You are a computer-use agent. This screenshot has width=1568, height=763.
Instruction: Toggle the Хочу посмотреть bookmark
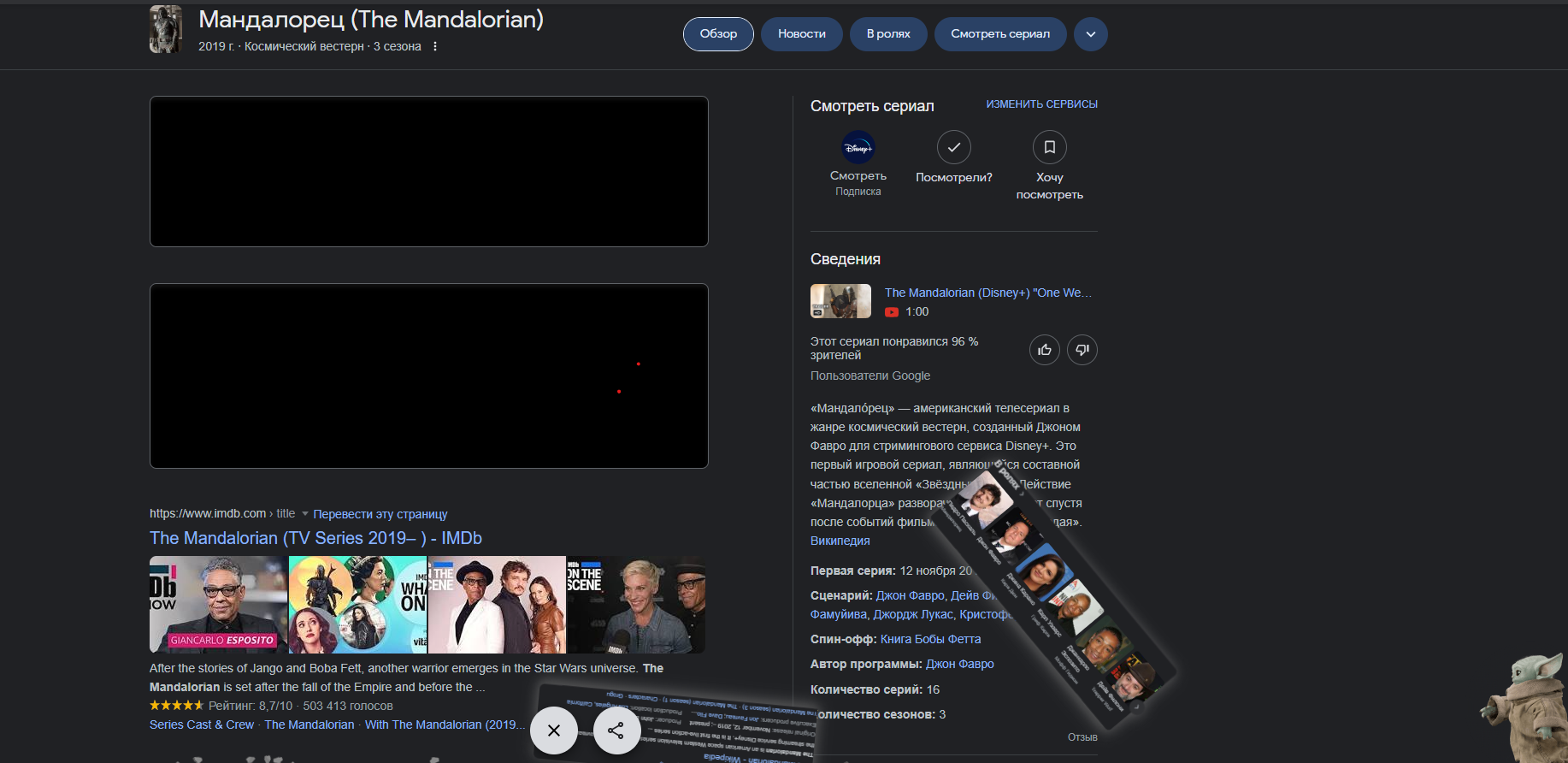(x=1050, y=147)
